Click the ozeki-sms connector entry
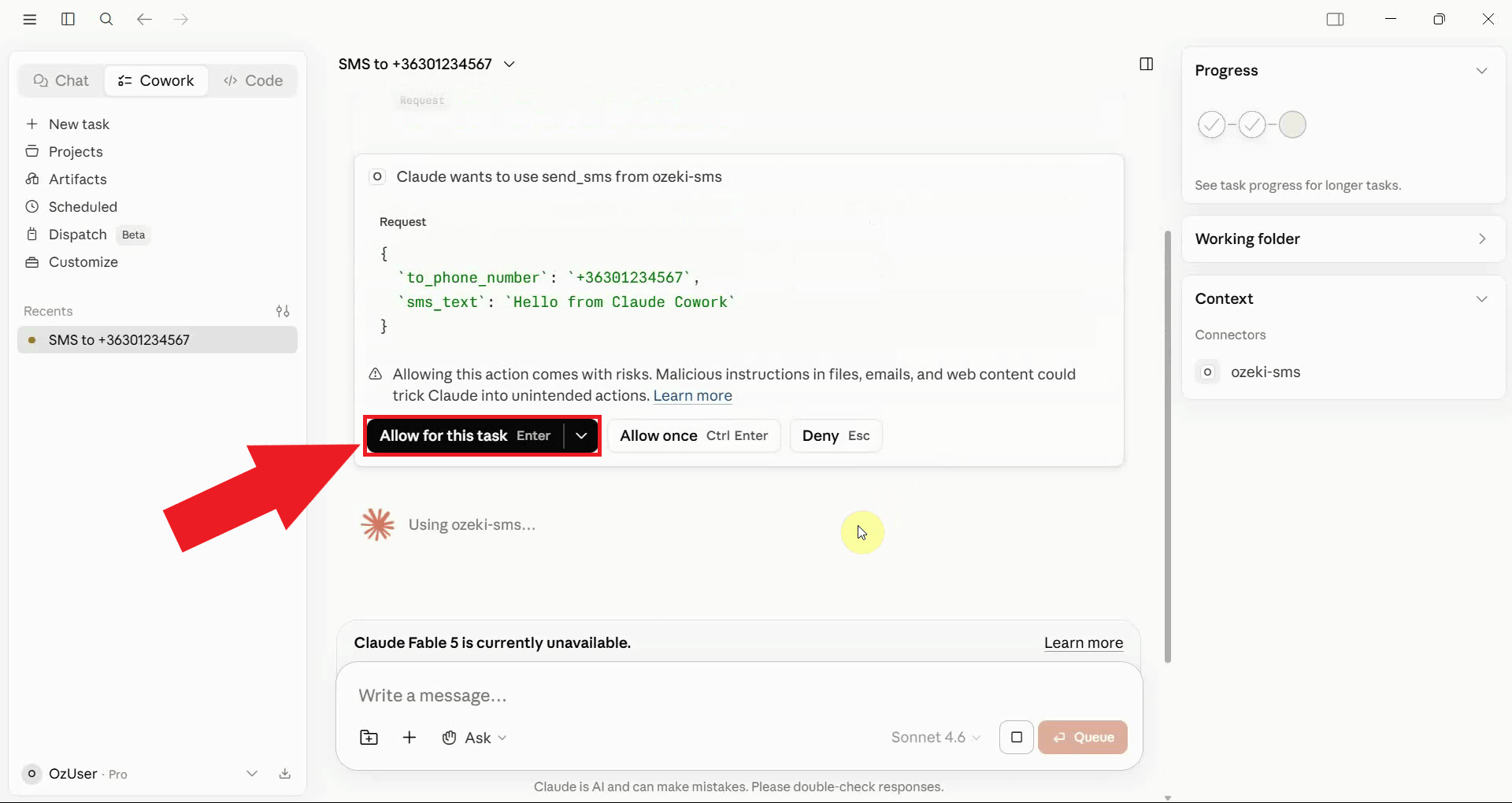The height and width of the screenshot is (803, 1512). 1343,372
